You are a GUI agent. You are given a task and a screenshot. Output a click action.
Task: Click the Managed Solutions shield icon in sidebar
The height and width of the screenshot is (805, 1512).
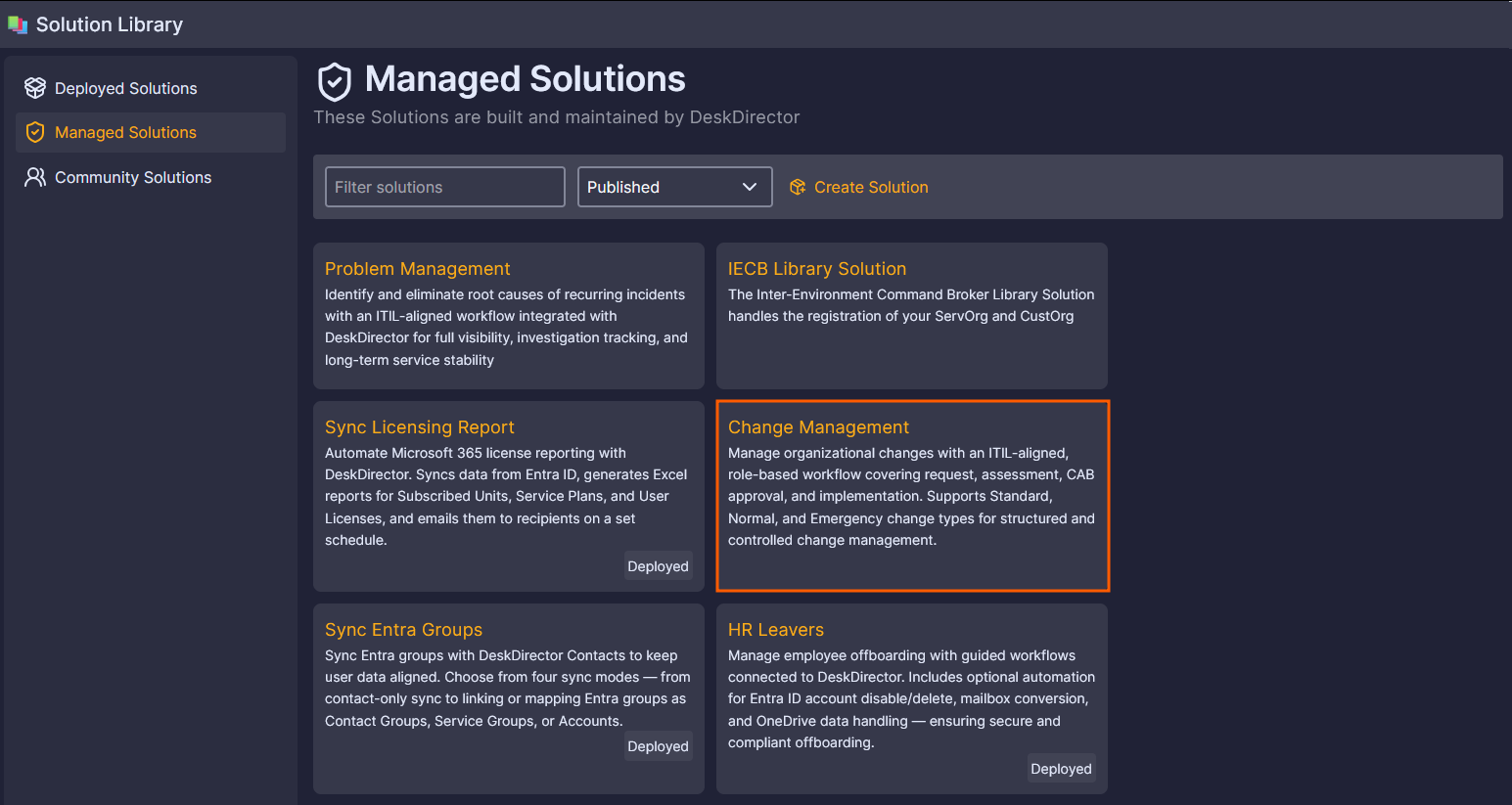pos(35,132)
